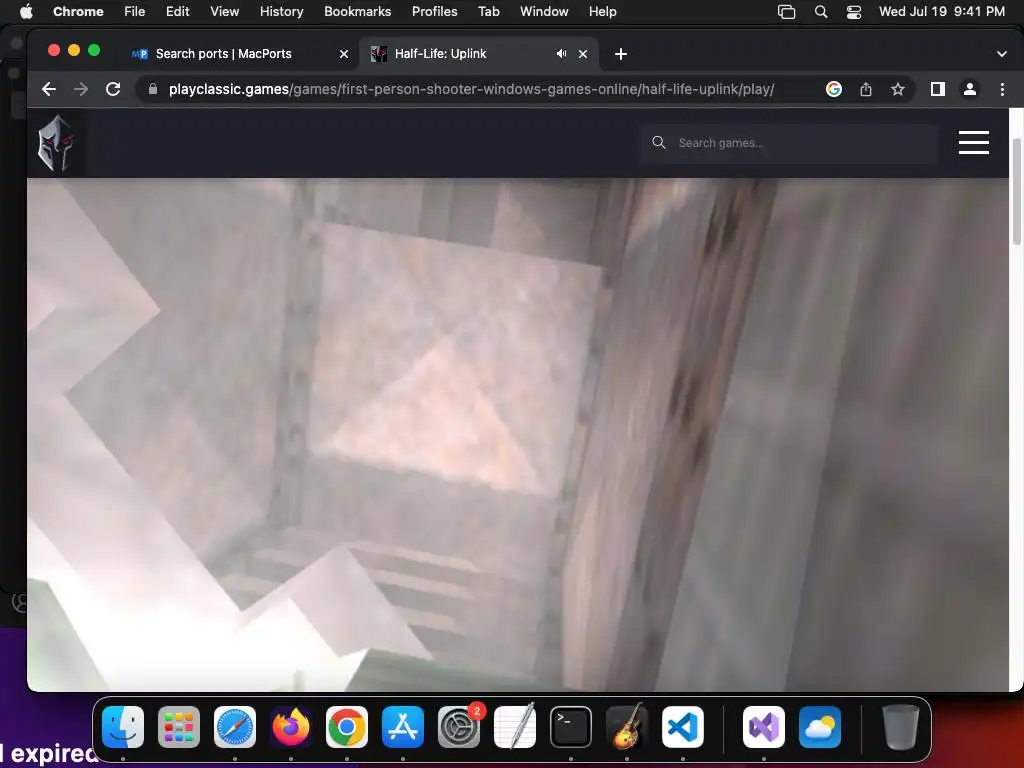
Task: Close the Half-Life: Uplink tab
Action: (x=583, y=54)
